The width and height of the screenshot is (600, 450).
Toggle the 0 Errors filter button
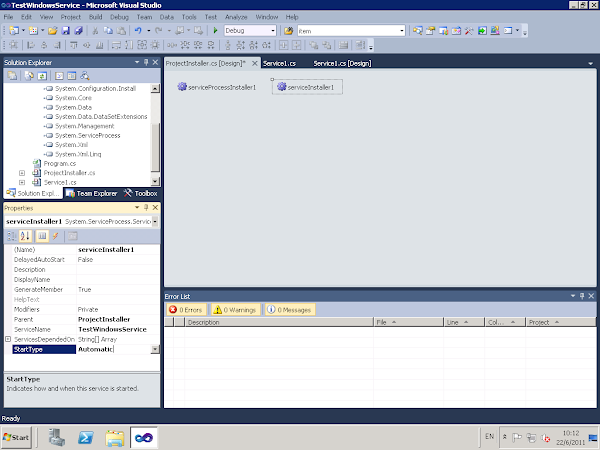[x=187, y=310]
